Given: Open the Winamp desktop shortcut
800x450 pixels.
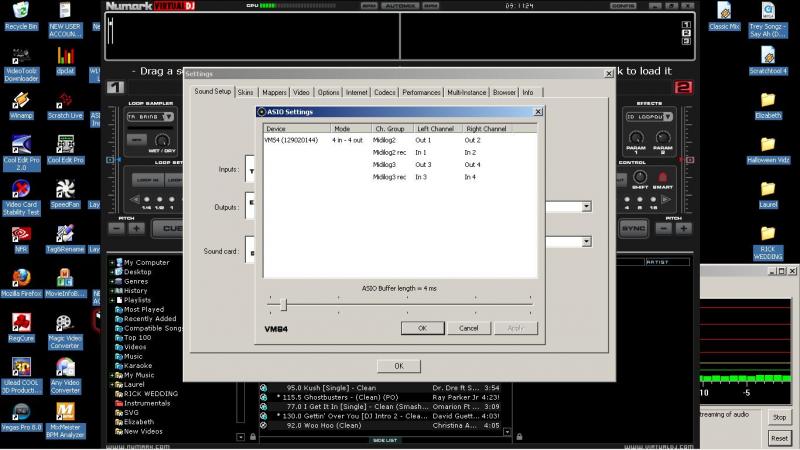Looking at the screenshot, I should (x=22, y=100).
